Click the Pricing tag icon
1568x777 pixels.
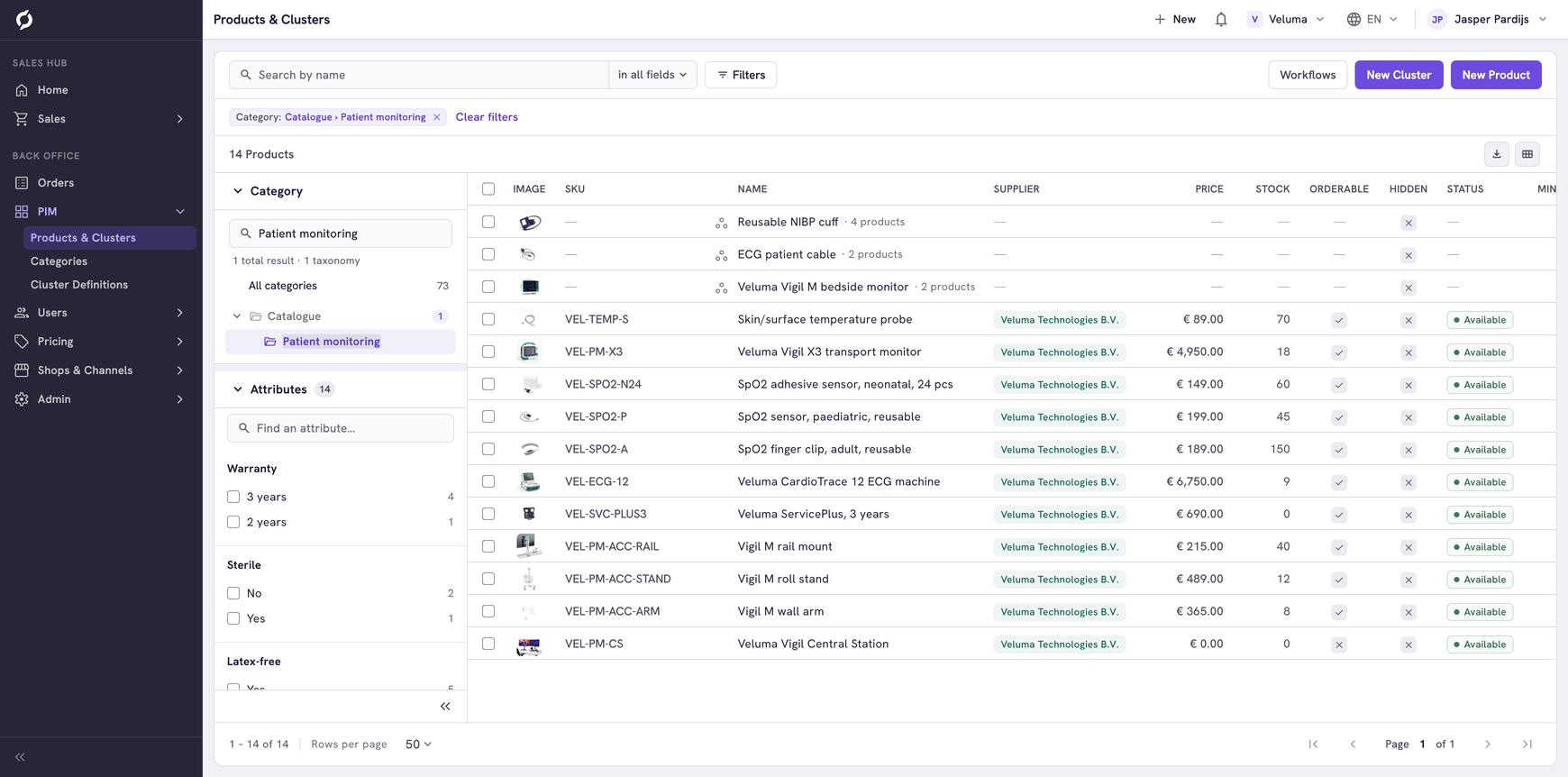(22, 342)
